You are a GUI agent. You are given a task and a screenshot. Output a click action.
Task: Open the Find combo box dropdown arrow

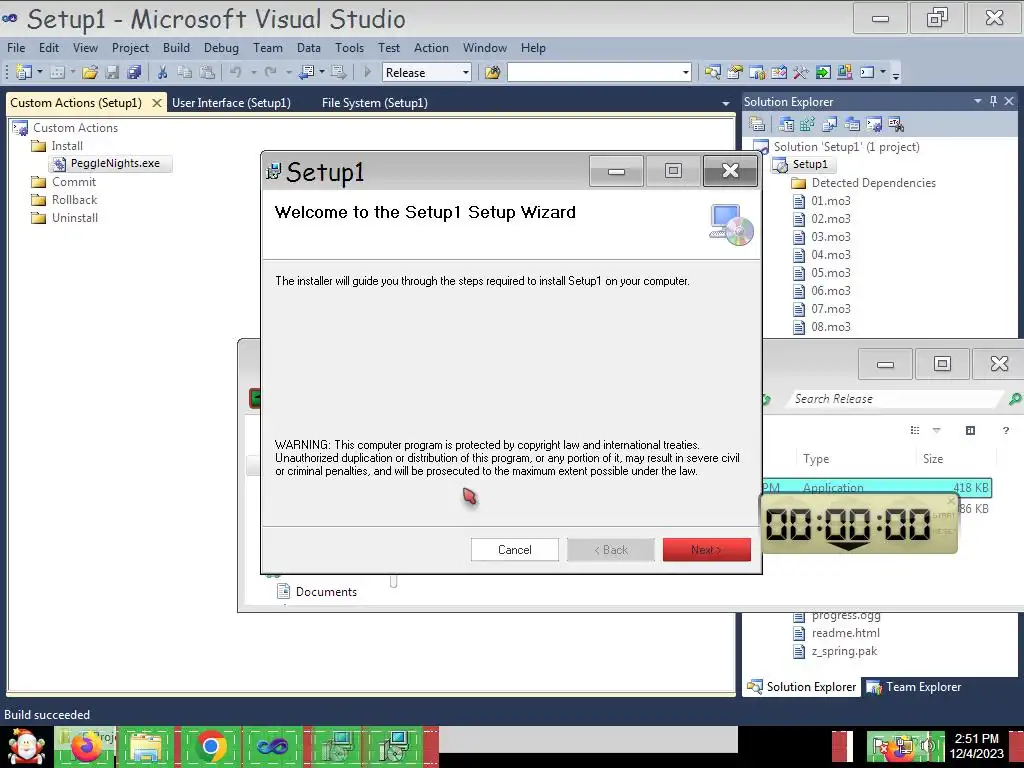[686, 72]
